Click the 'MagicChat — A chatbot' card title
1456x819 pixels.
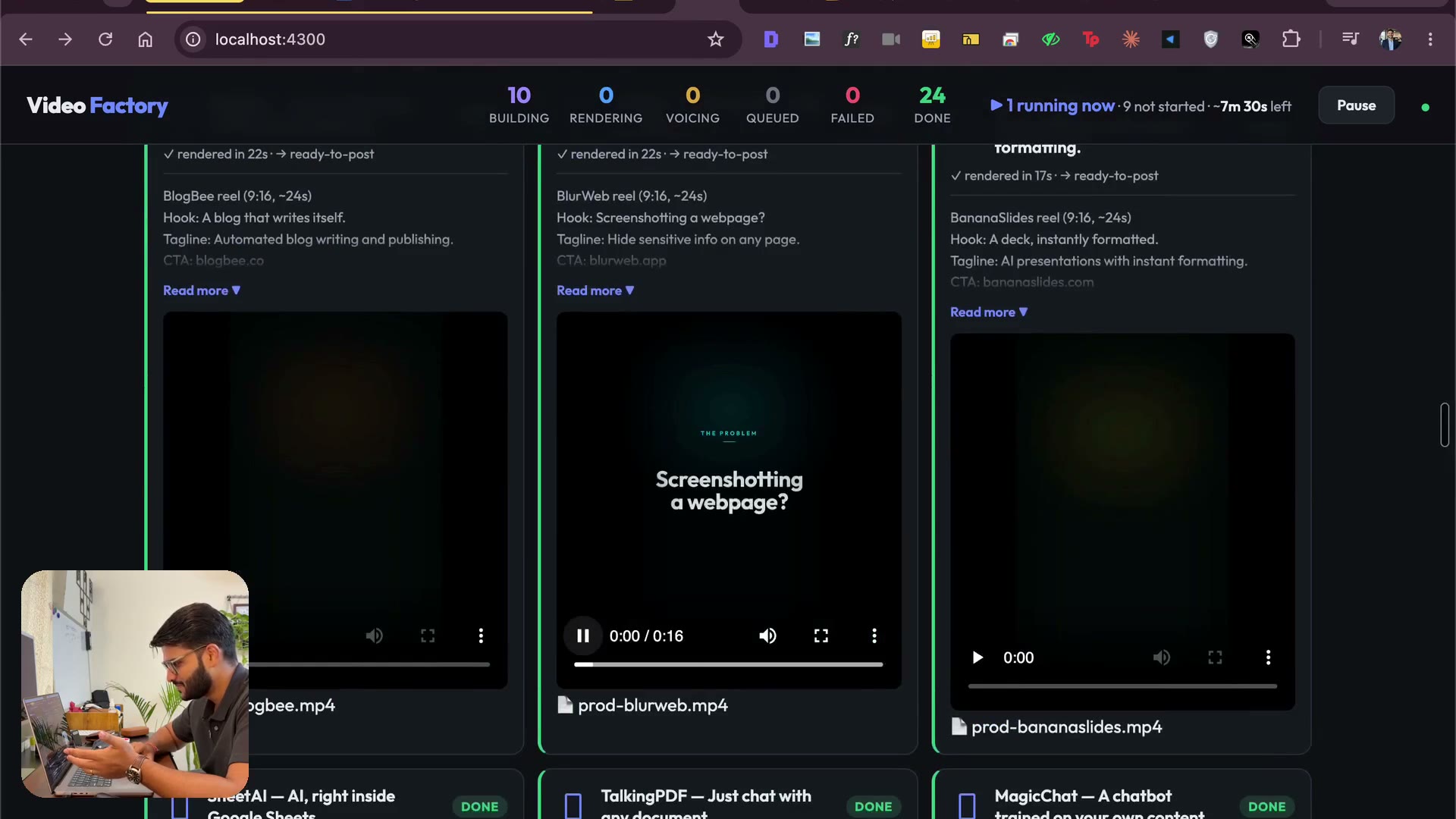click(1083, 796)
